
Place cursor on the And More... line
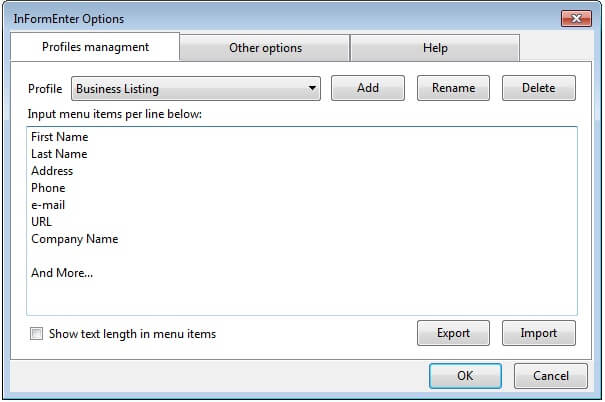point(62,273)
